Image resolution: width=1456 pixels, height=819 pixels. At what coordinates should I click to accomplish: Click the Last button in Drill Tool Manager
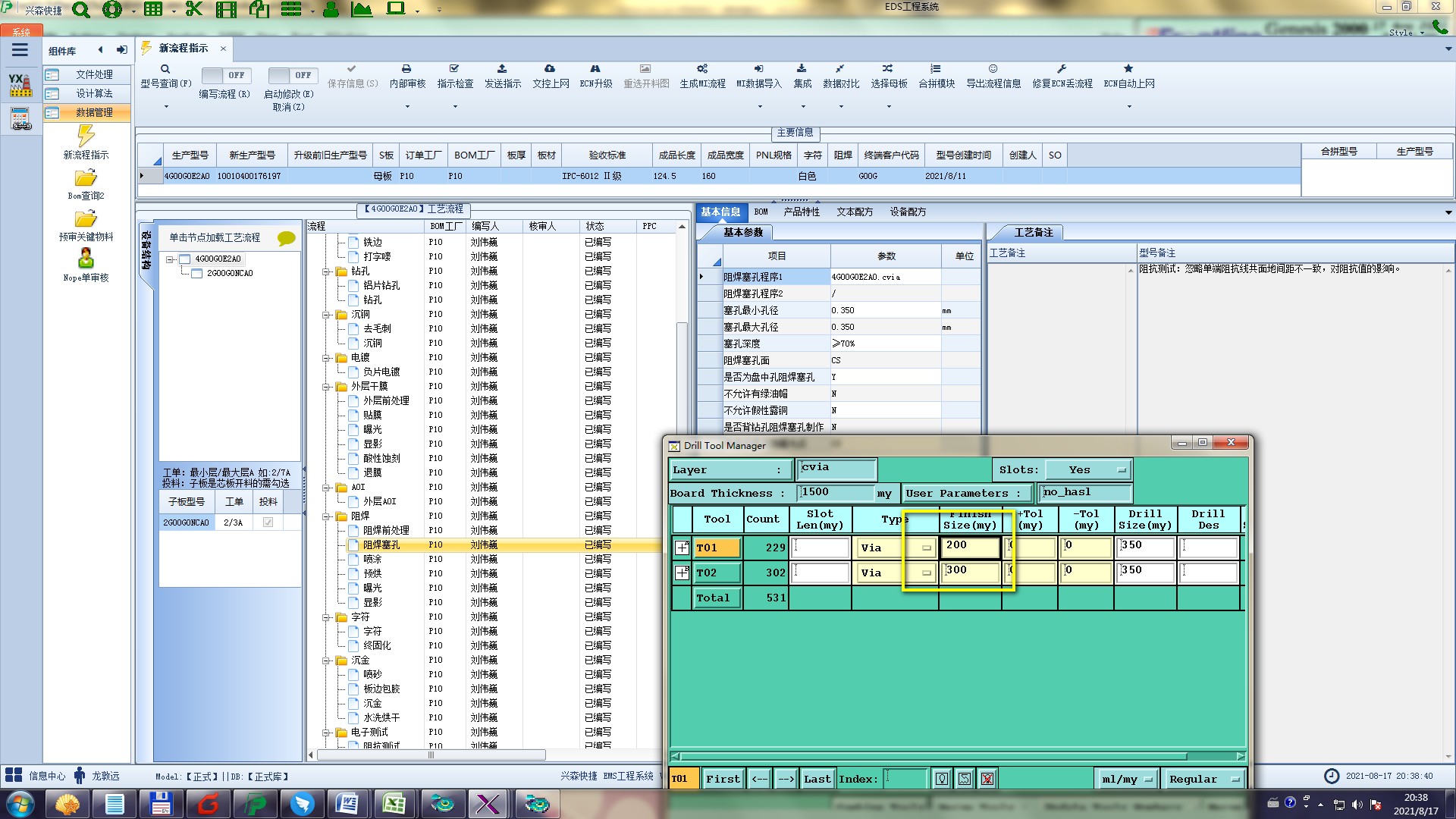point(817,779)
